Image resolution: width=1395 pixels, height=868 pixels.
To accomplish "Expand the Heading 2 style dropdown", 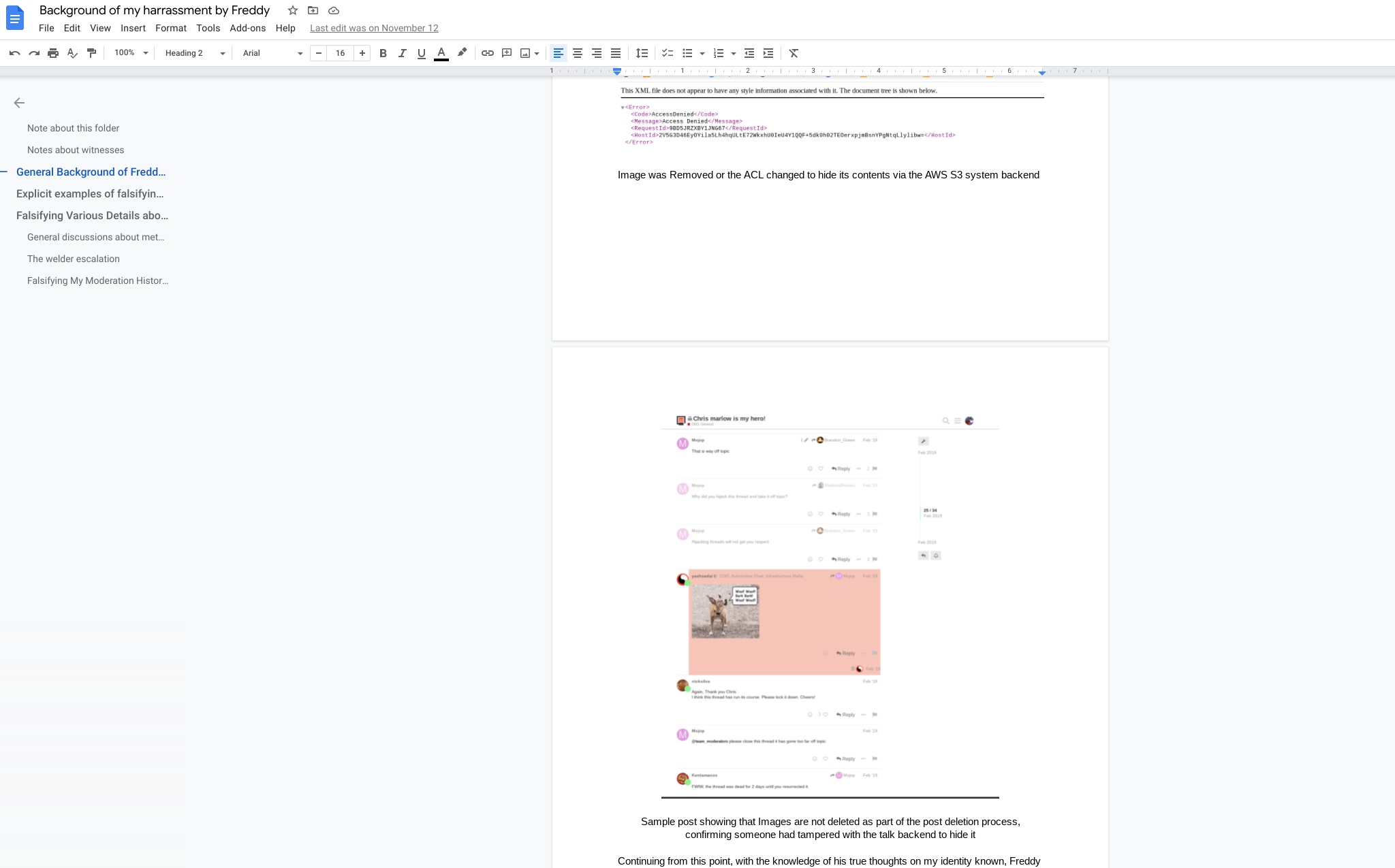I will [195, 53].
